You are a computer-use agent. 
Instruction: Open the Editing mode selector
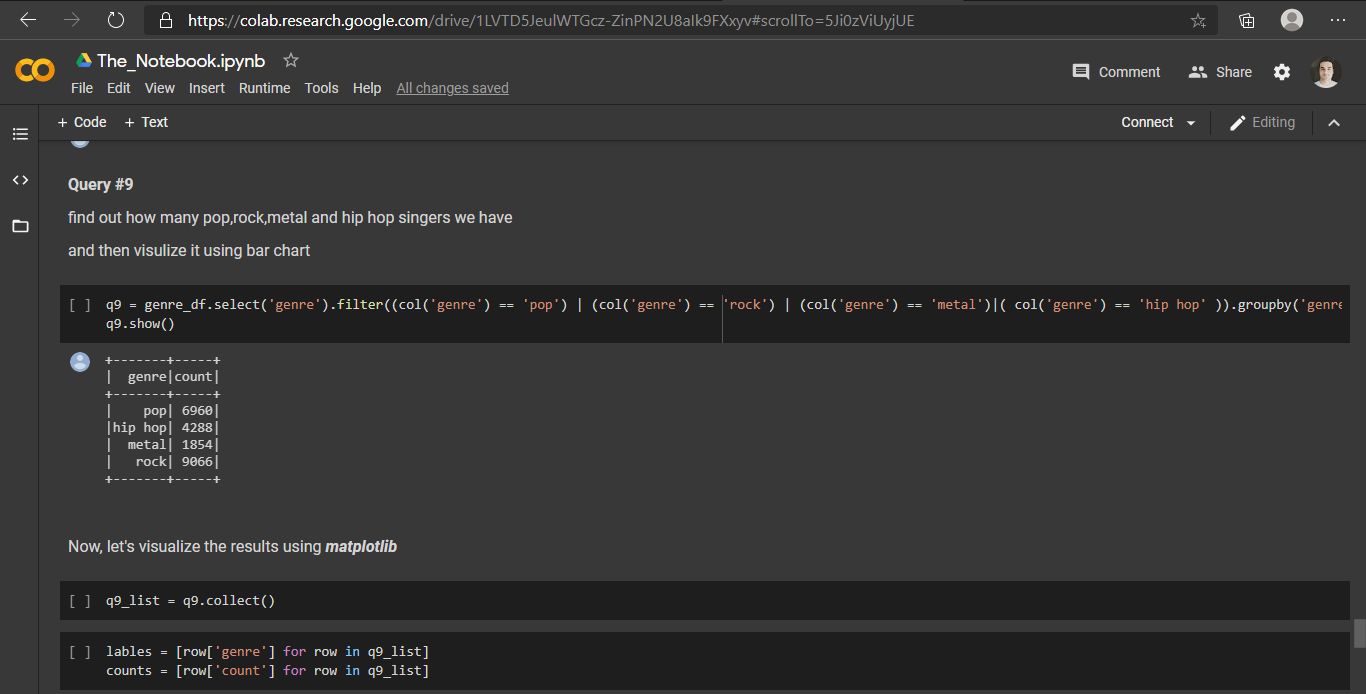[x=1262, y=123]
